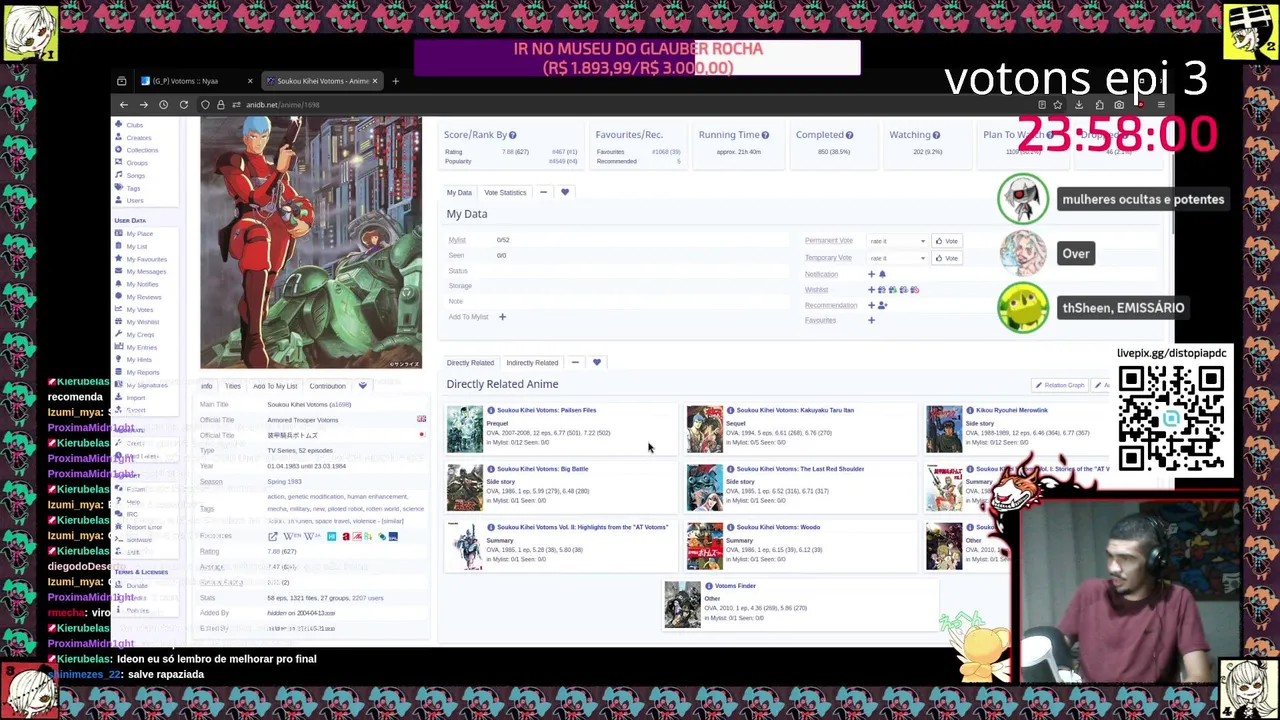This screenshot has width=1280, height=720.
Task: Click info icon beside Votoms Finder
Action: [x=708, y=586]
